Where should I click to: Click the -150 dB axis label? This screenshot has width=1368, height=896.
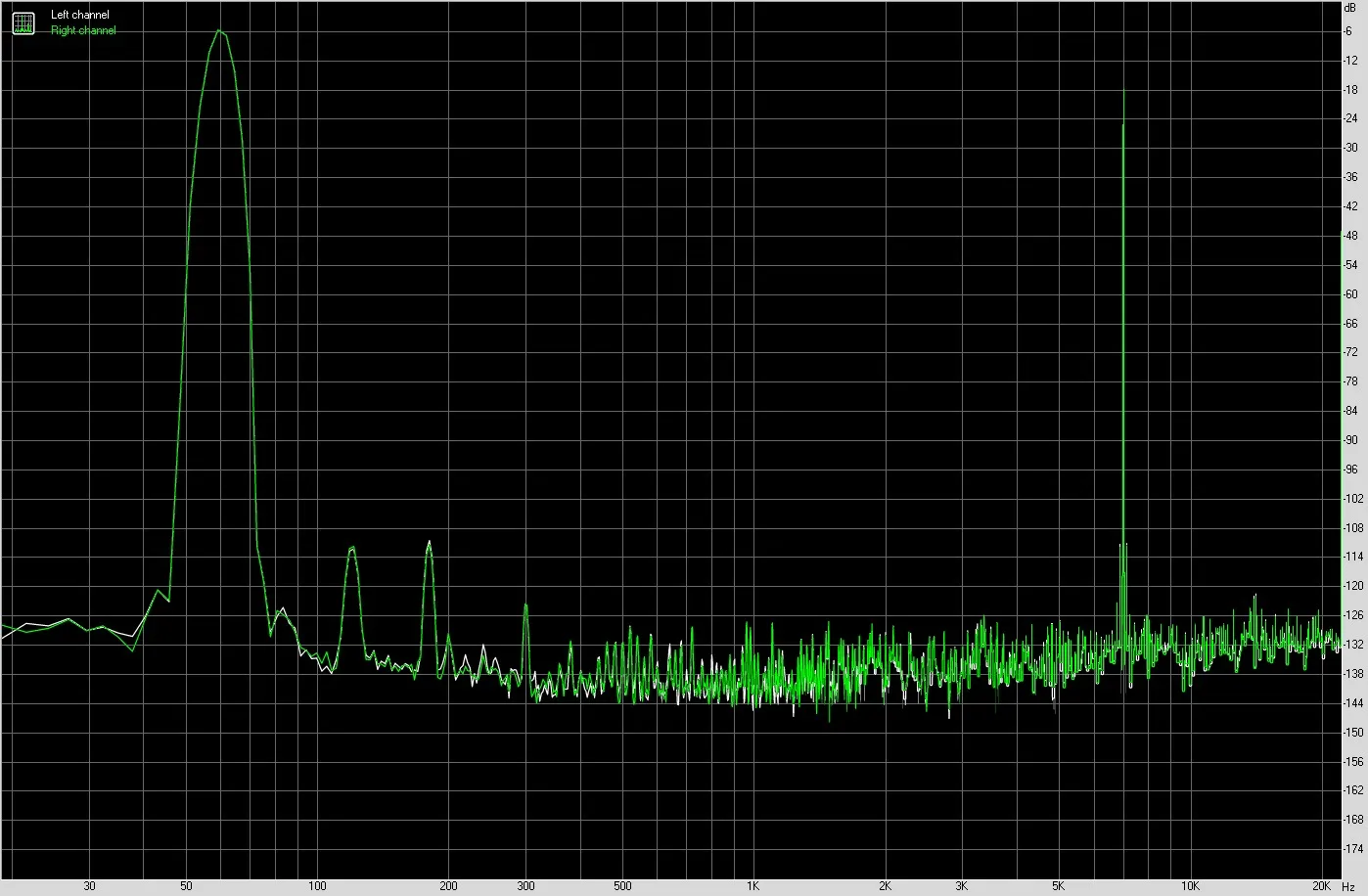coord(1353,733)
